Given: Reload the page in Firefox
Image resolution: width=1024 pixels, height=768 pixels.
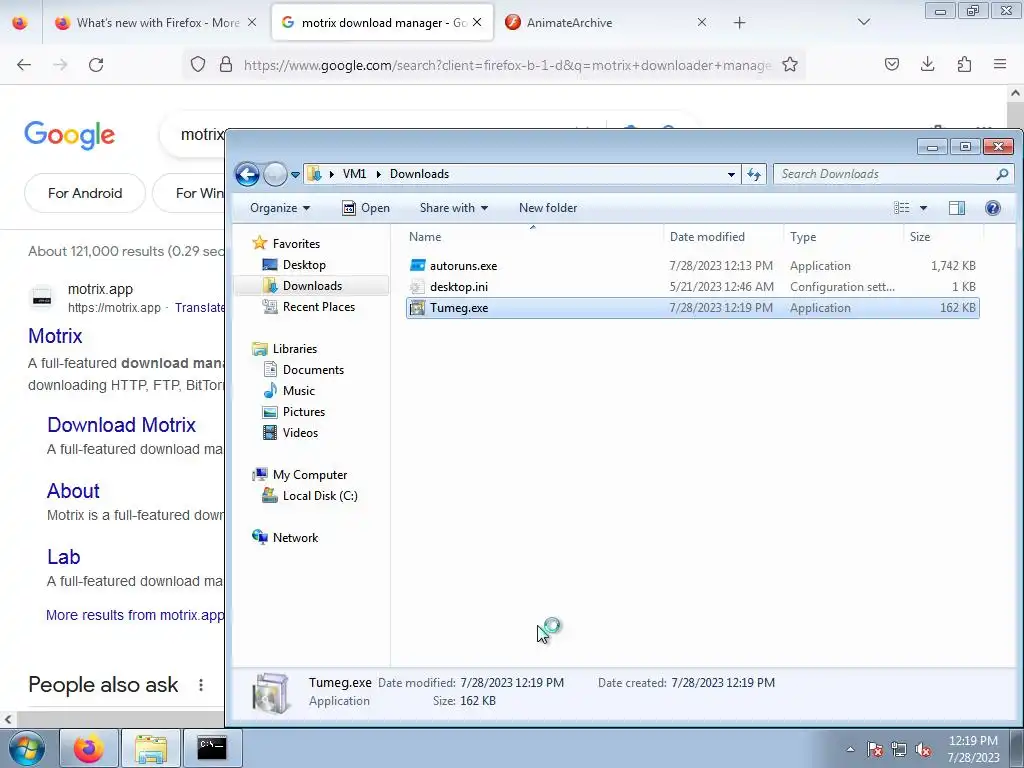Looking at the screenshot, I should 96,65.
